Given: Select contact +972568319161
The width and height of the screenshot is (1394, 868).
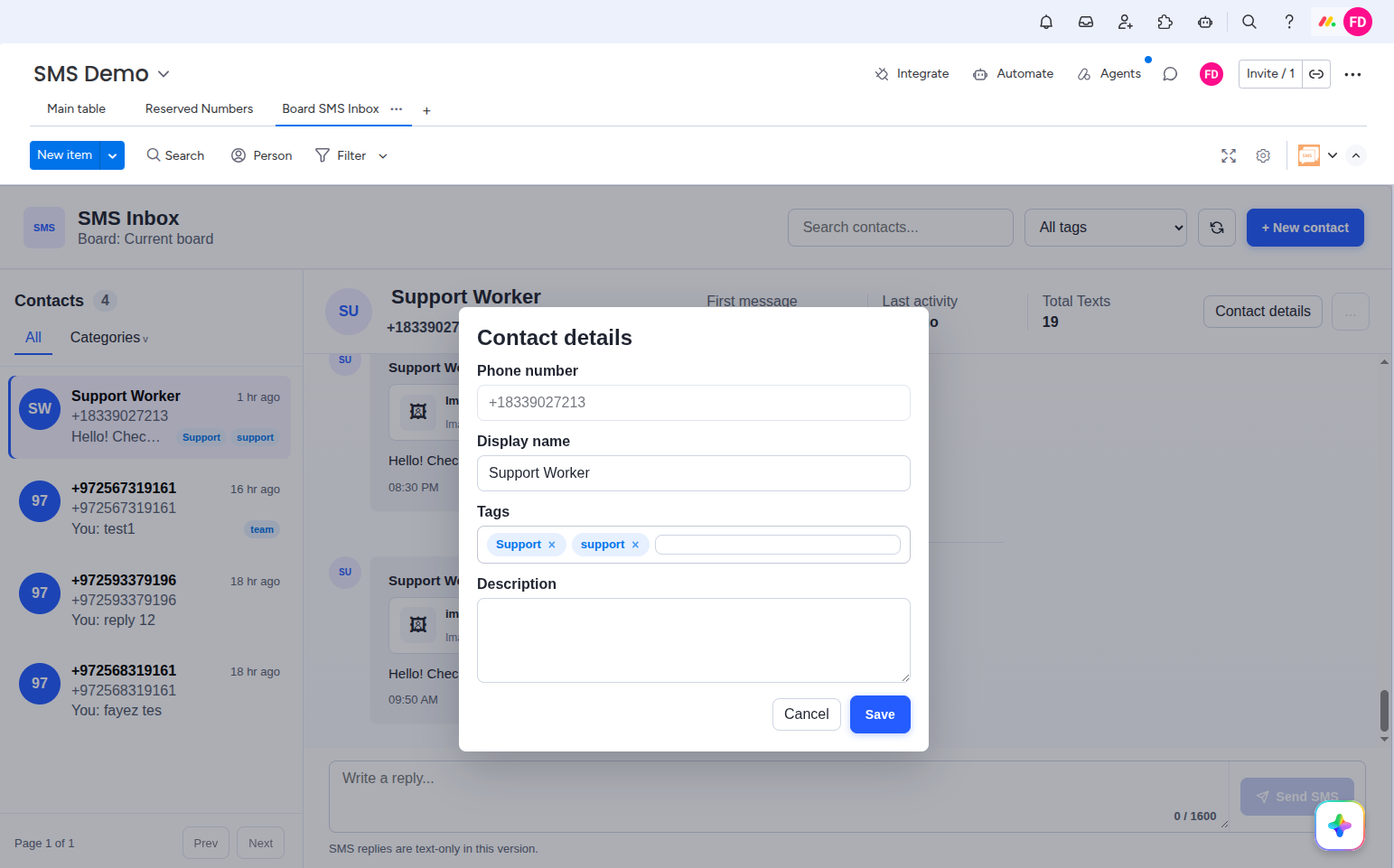Looking at the screenshot, I should point(150,691).
